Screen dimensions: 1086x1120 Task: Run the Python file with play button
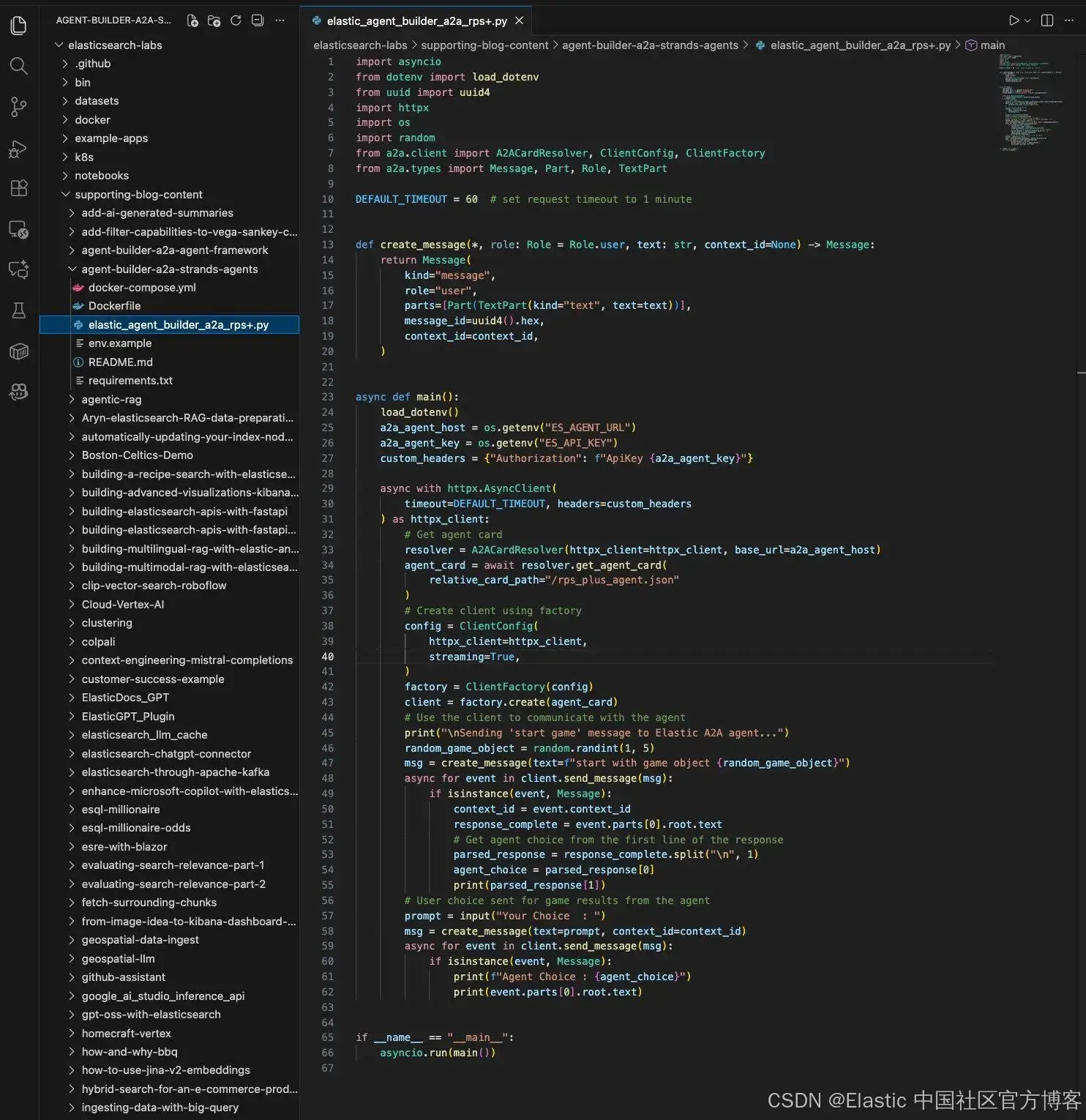point(1014,20)
